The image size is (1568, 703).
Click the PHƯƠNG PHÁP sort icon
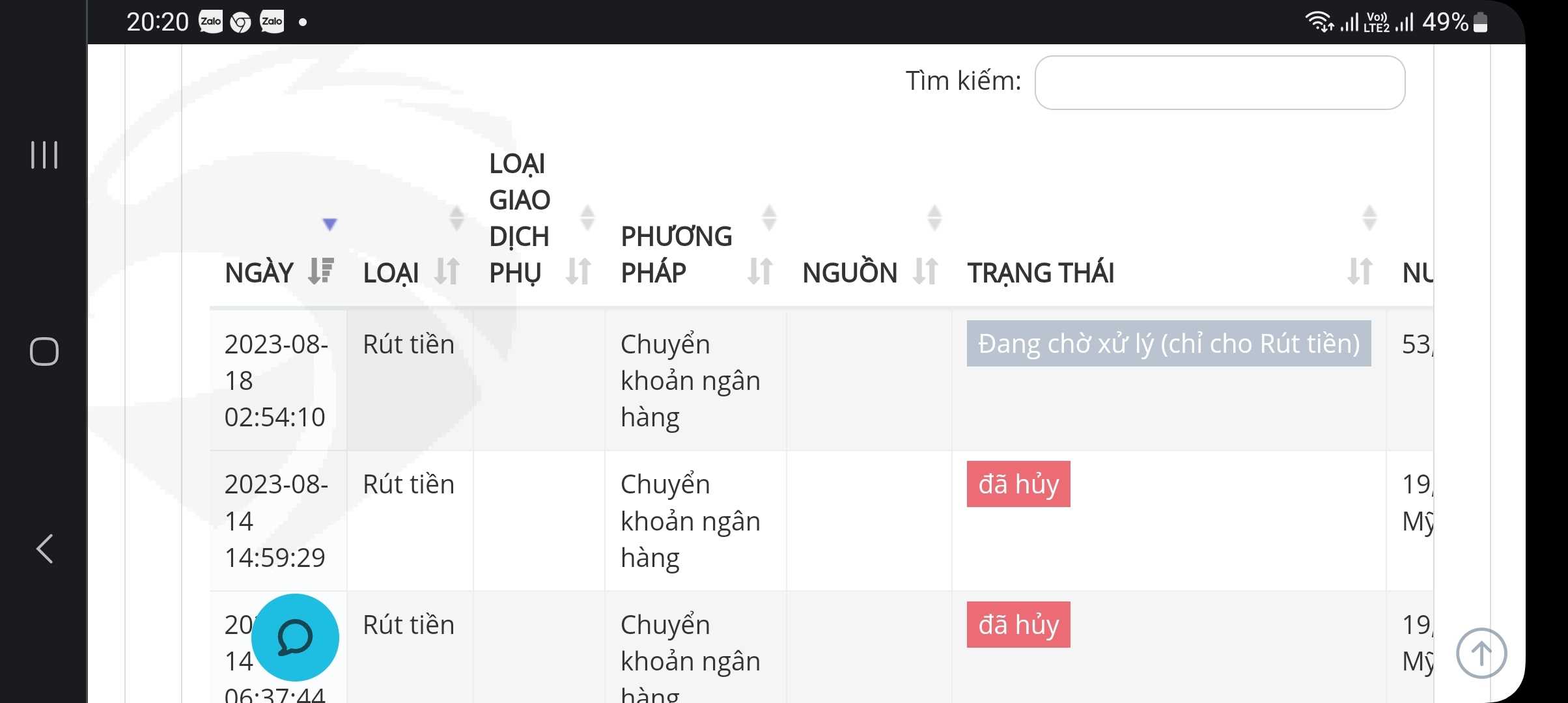760,271
